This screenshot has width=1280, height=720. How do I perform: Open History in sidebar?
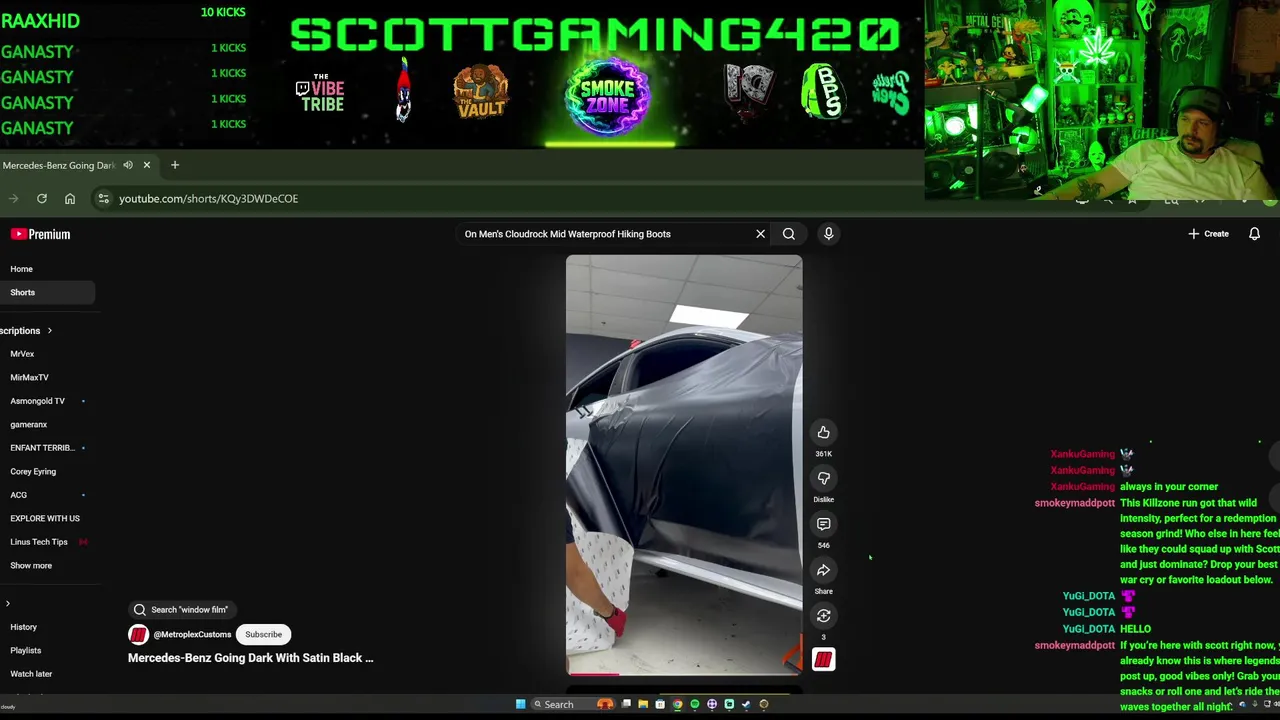(x=23, y=627)
